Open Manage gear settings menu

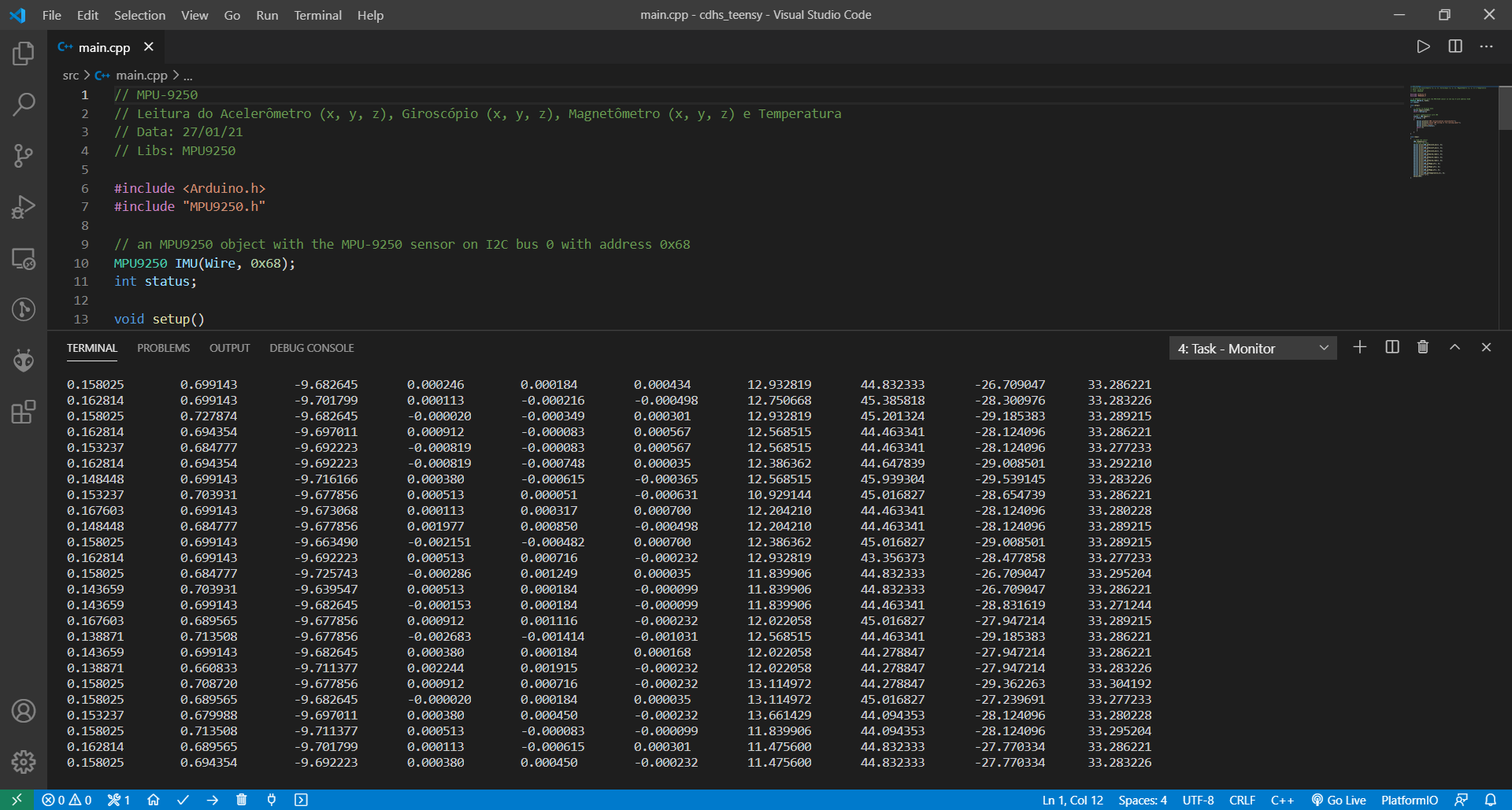coord(24,761)
